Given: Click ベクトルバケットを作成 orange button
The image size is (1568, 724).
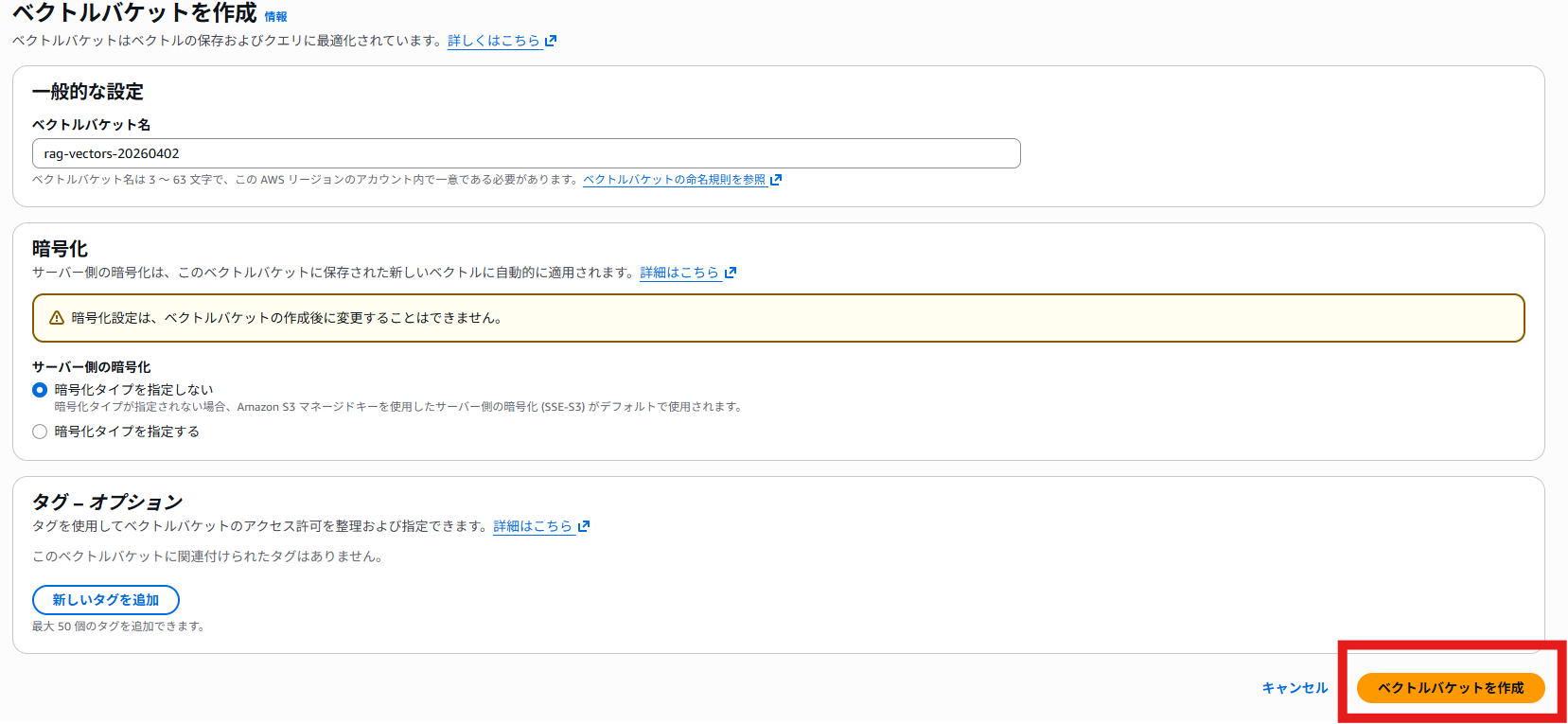Looking at the screenshot, I should pyautogui.click(x=1451, y=688).
